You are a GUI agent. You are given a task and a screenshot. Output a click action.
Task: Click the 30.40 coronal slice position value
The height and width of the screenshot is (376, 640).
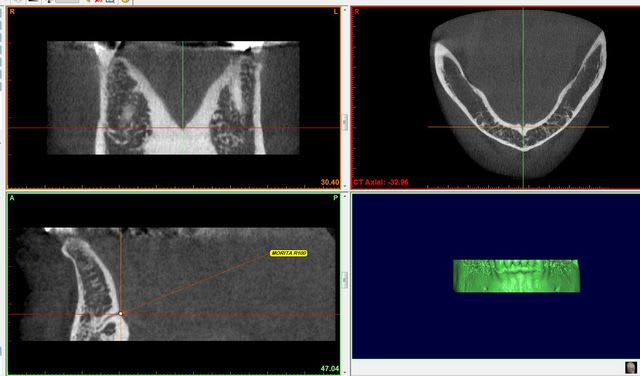(x=330, y=182)
